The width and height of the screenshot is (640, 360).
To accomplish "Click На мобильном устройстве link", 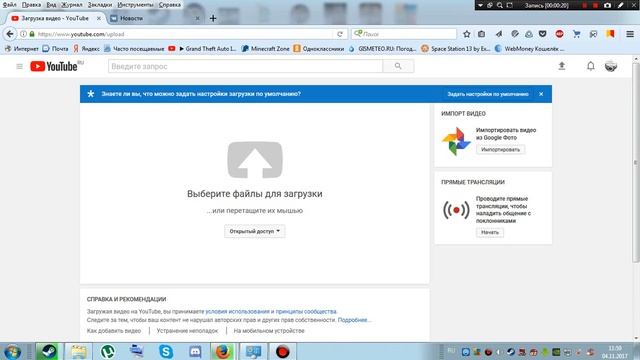I will (269, 331).
